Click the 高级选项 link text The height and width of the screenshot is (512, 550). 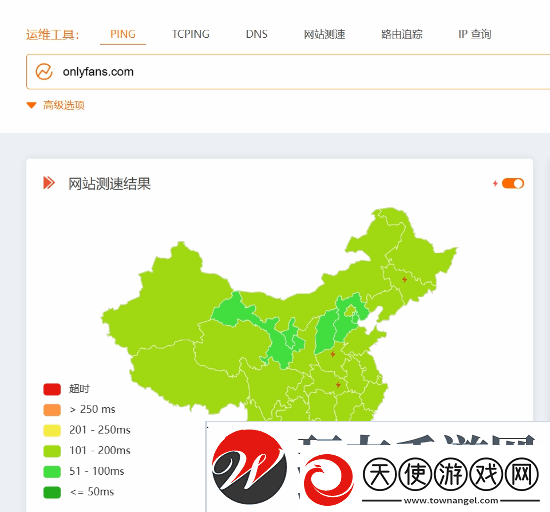pos(64,105)
